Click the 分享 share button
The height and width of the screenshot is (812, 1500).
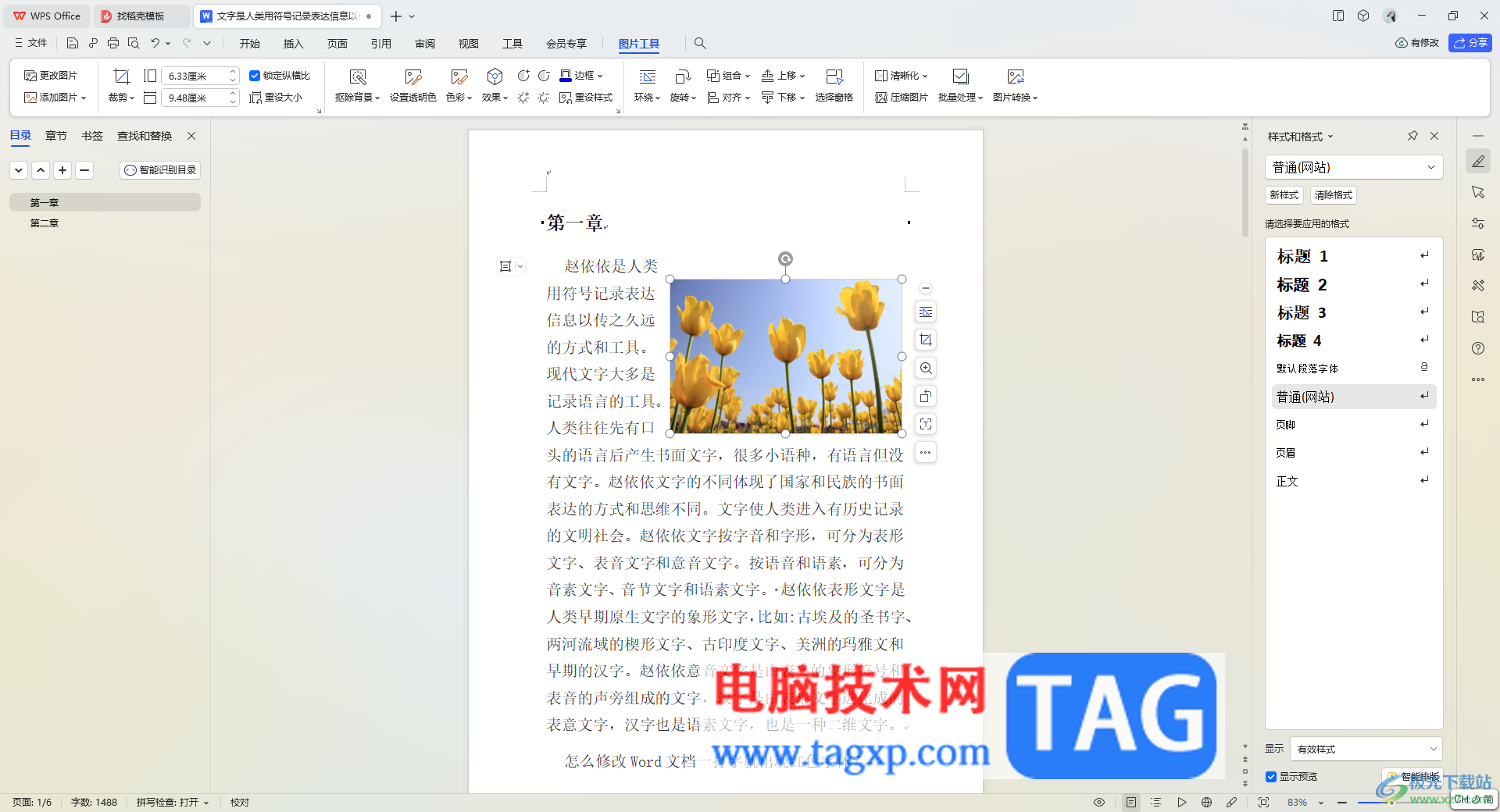pyautogui.click(x=1470, y=43)
